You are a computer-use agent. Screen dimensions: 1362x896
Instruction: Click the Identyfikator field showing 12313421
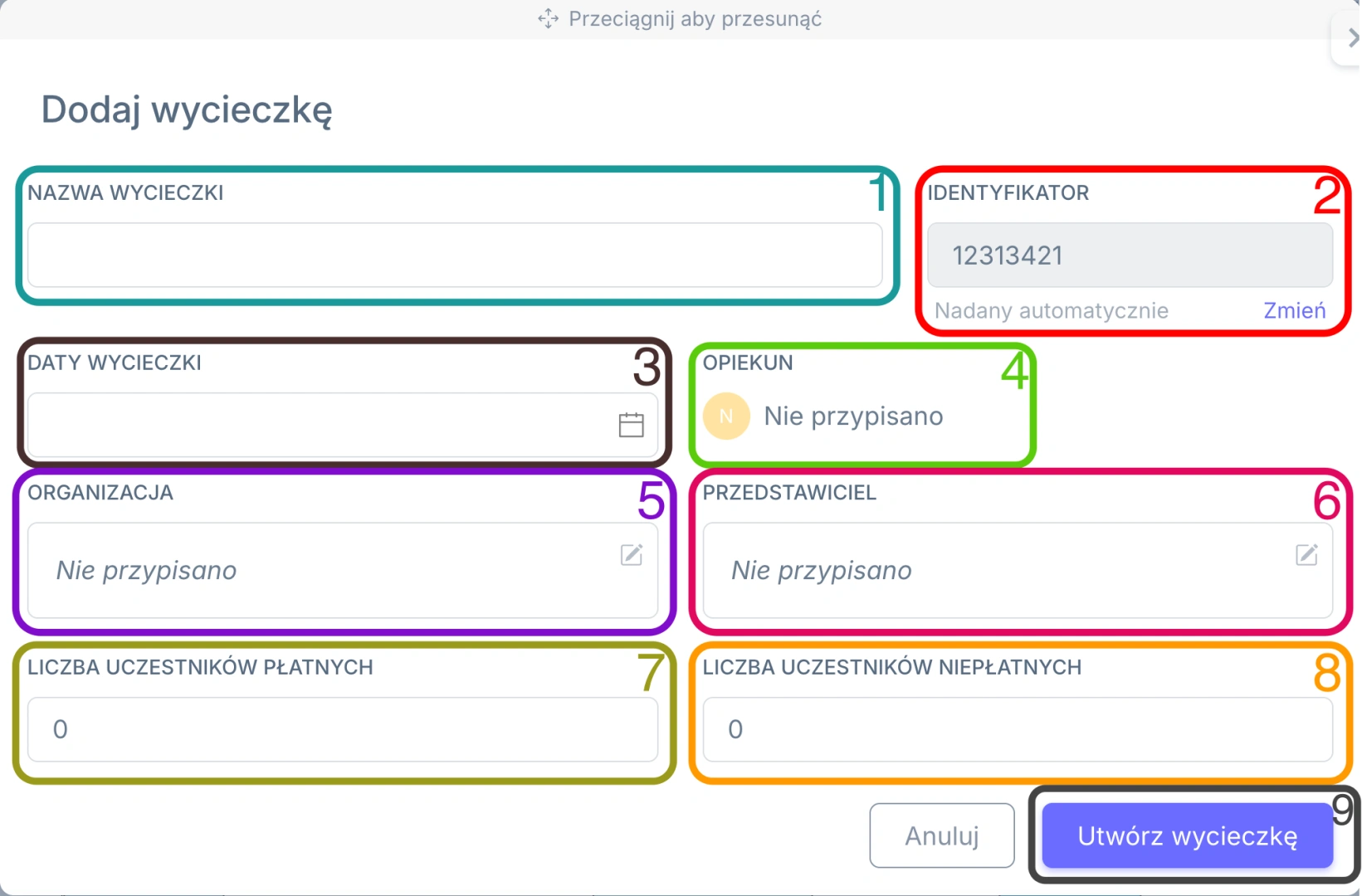pyautogui.click(x=1130, y=255)
